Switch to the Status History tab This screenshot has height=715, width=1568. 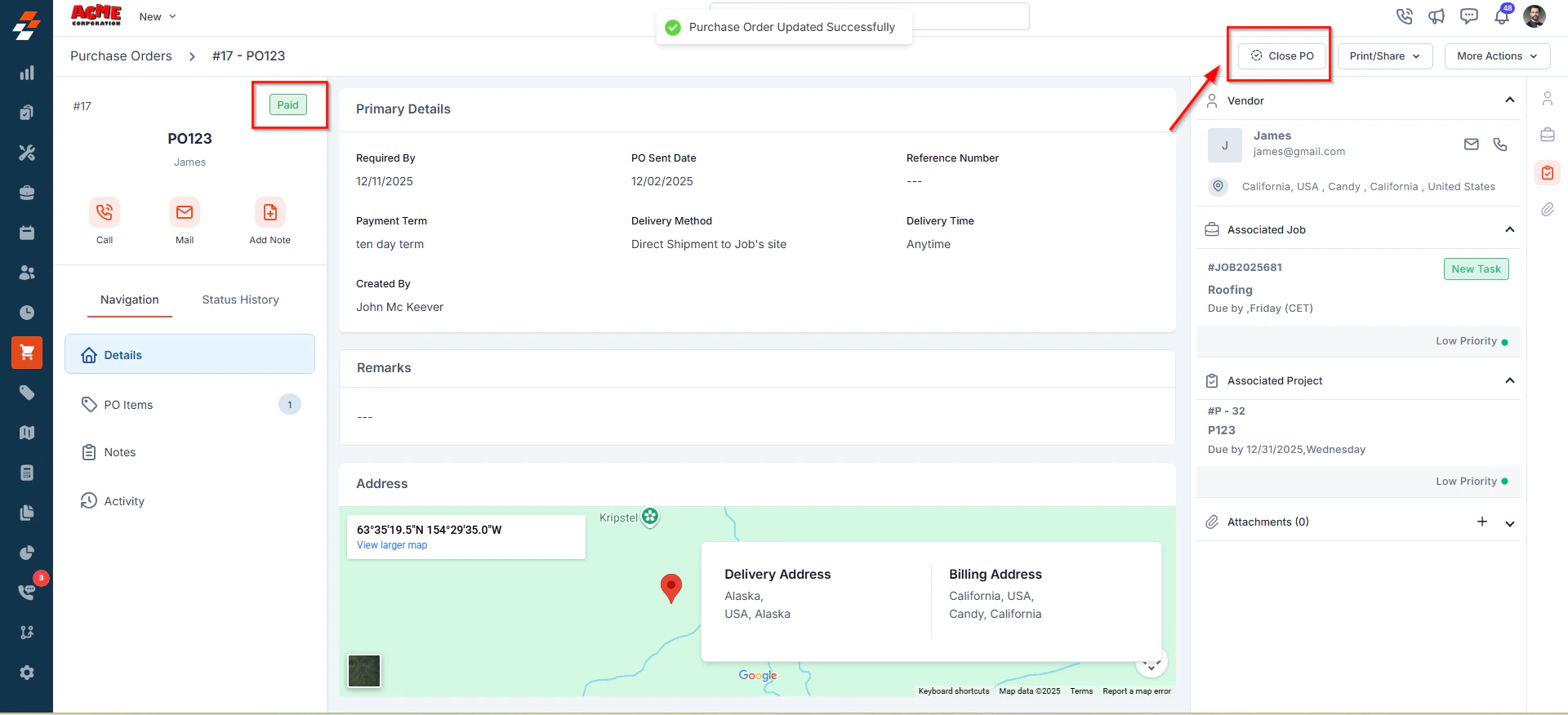241,300
